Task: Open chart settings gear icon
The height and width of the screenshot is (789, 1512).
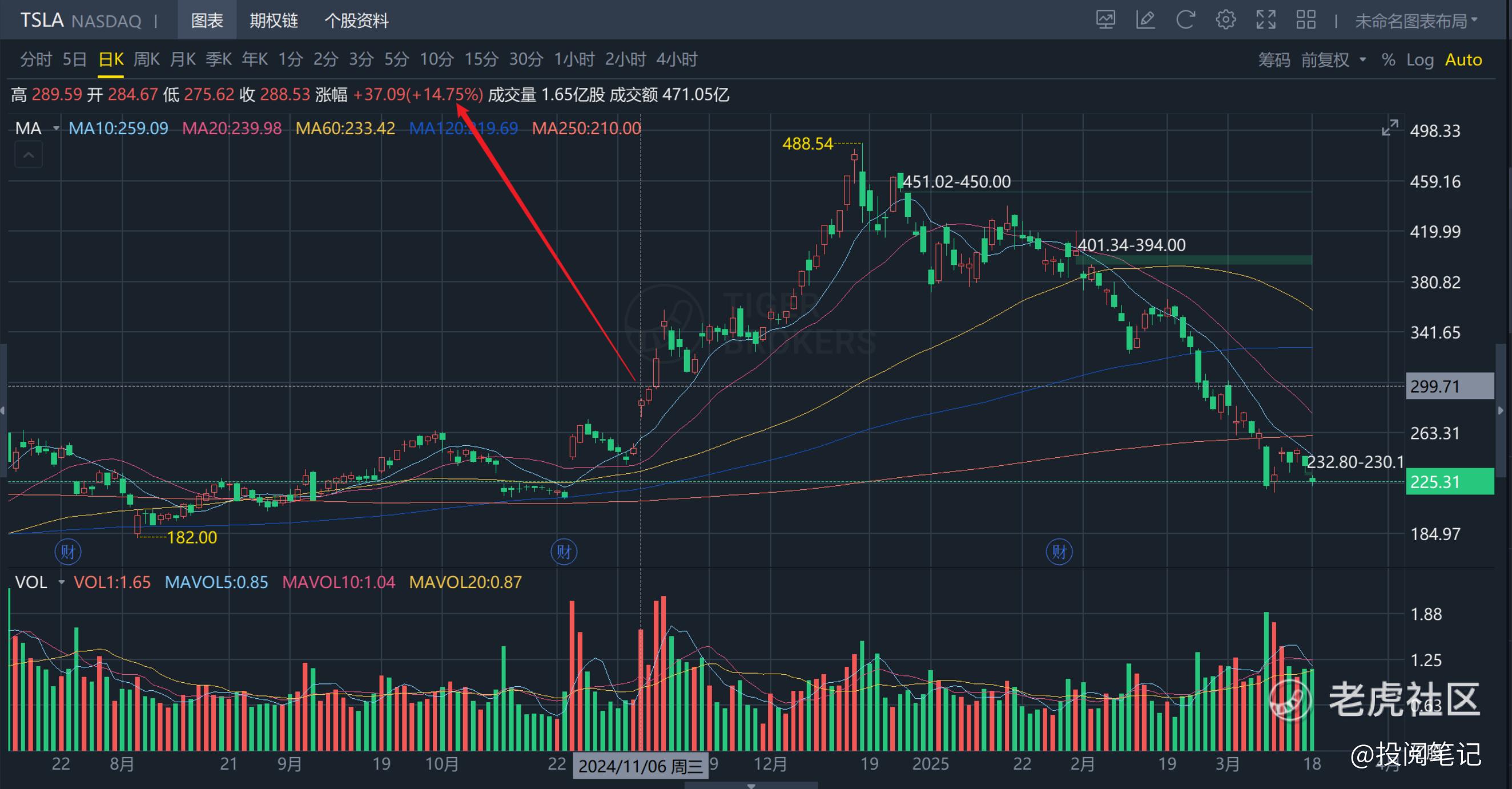Action: 1225,21
